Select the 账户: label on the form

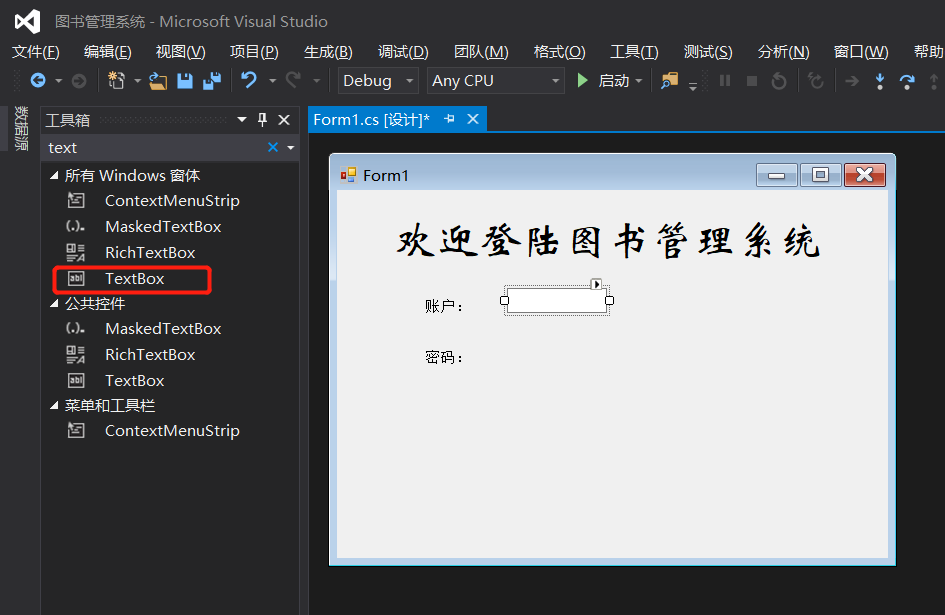click(x=444, y=306)
